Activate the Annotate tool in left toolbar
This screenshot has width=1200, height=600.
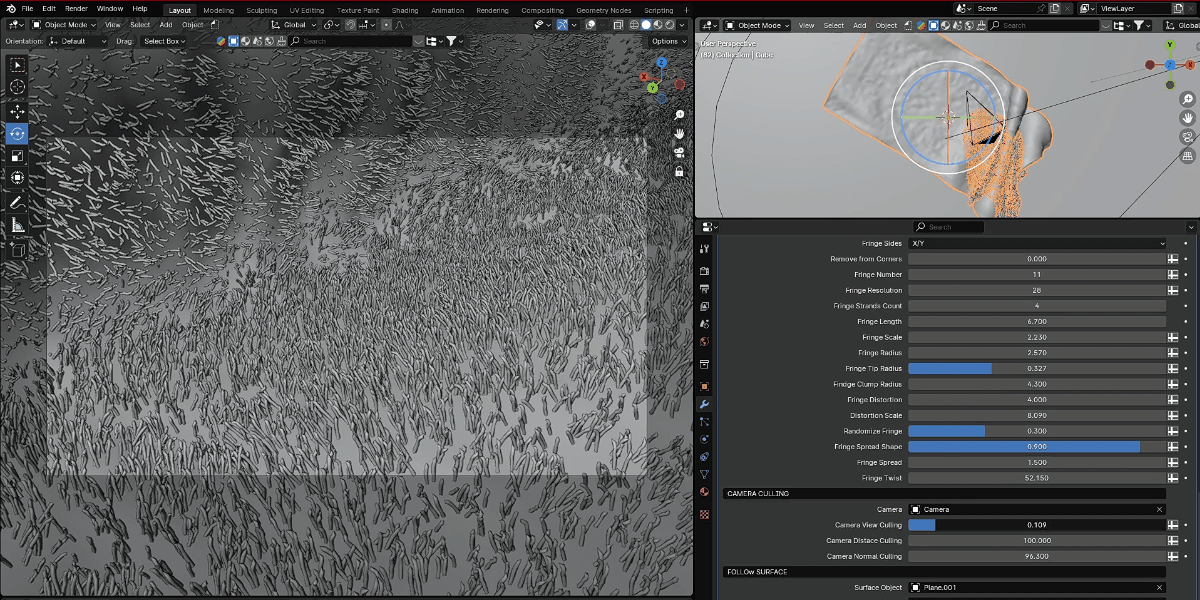click(x=17, y=202)
